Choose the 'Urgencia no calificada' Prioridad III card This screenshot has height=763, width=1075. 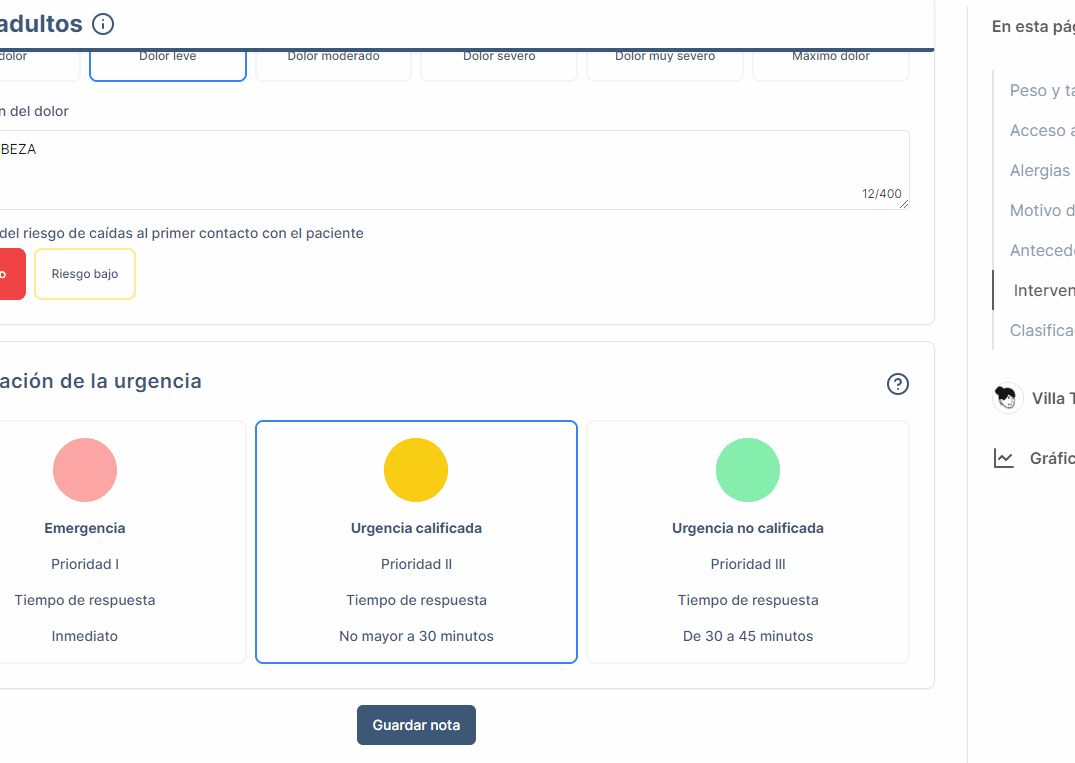[748, 542]
